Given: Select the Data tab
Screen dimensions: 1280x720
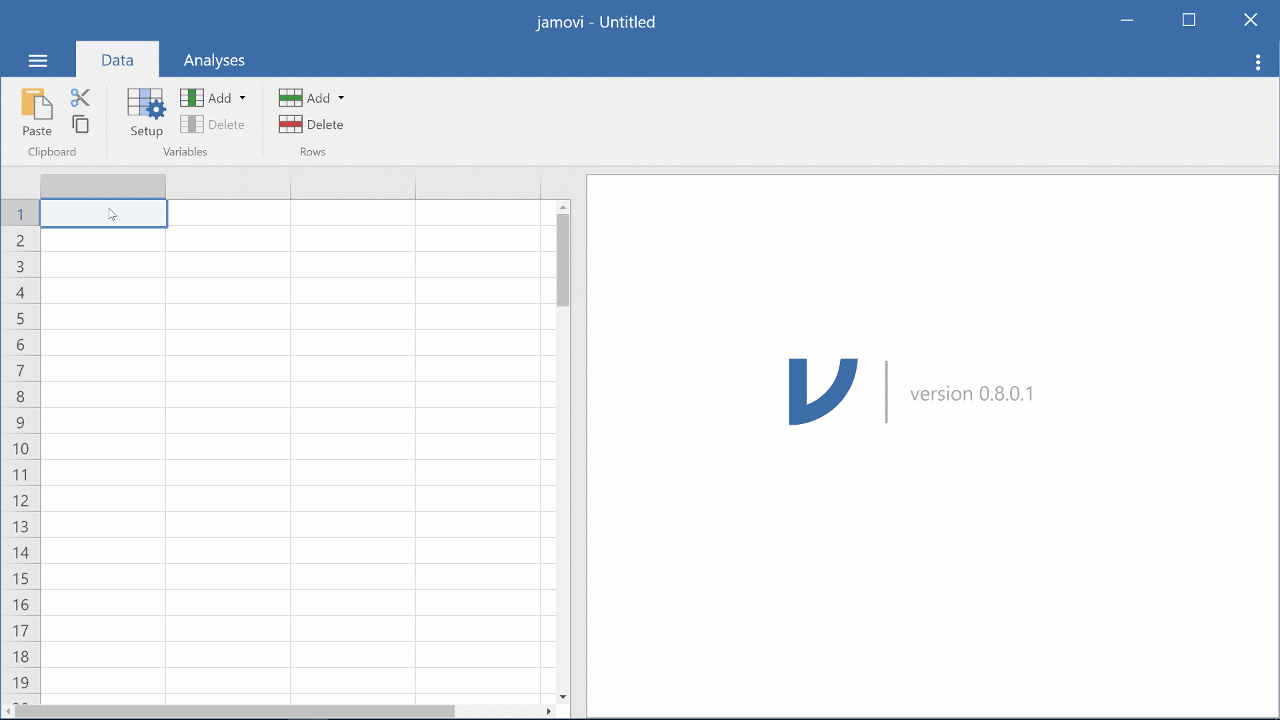Looking at the screenshot, I should (117, 60).
